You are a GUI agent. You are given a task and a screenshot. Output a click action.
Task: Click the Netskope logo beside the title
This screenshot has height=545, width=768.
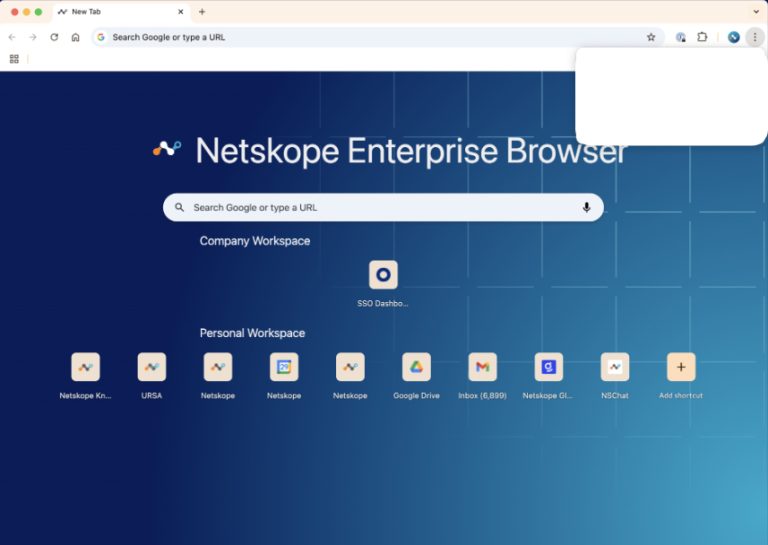[x=167, y=148]
